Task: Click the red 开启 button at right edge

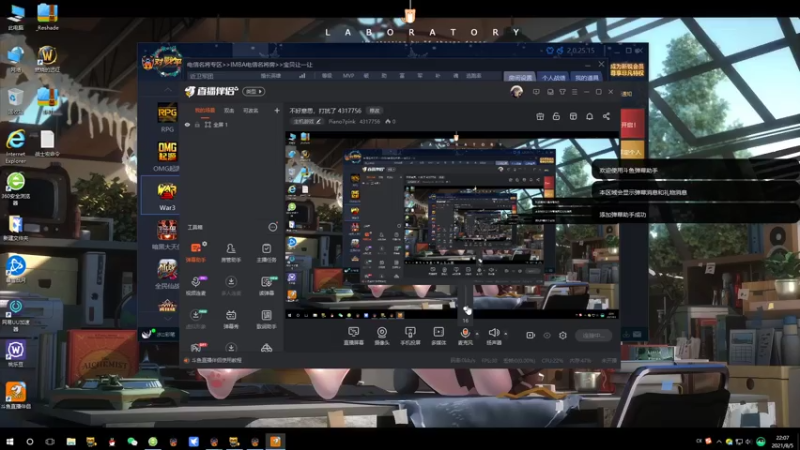Action: tap(632, 124)
